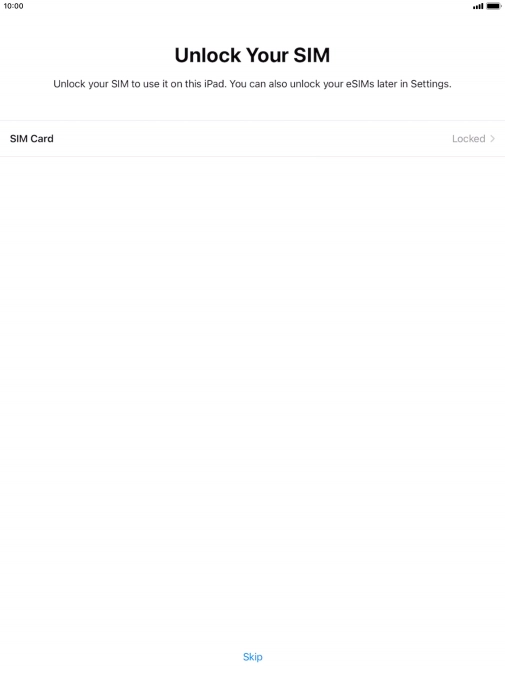Tap the battery icon in status bar
The height and width of the screenshot is (674, 505).
point(494,6)
